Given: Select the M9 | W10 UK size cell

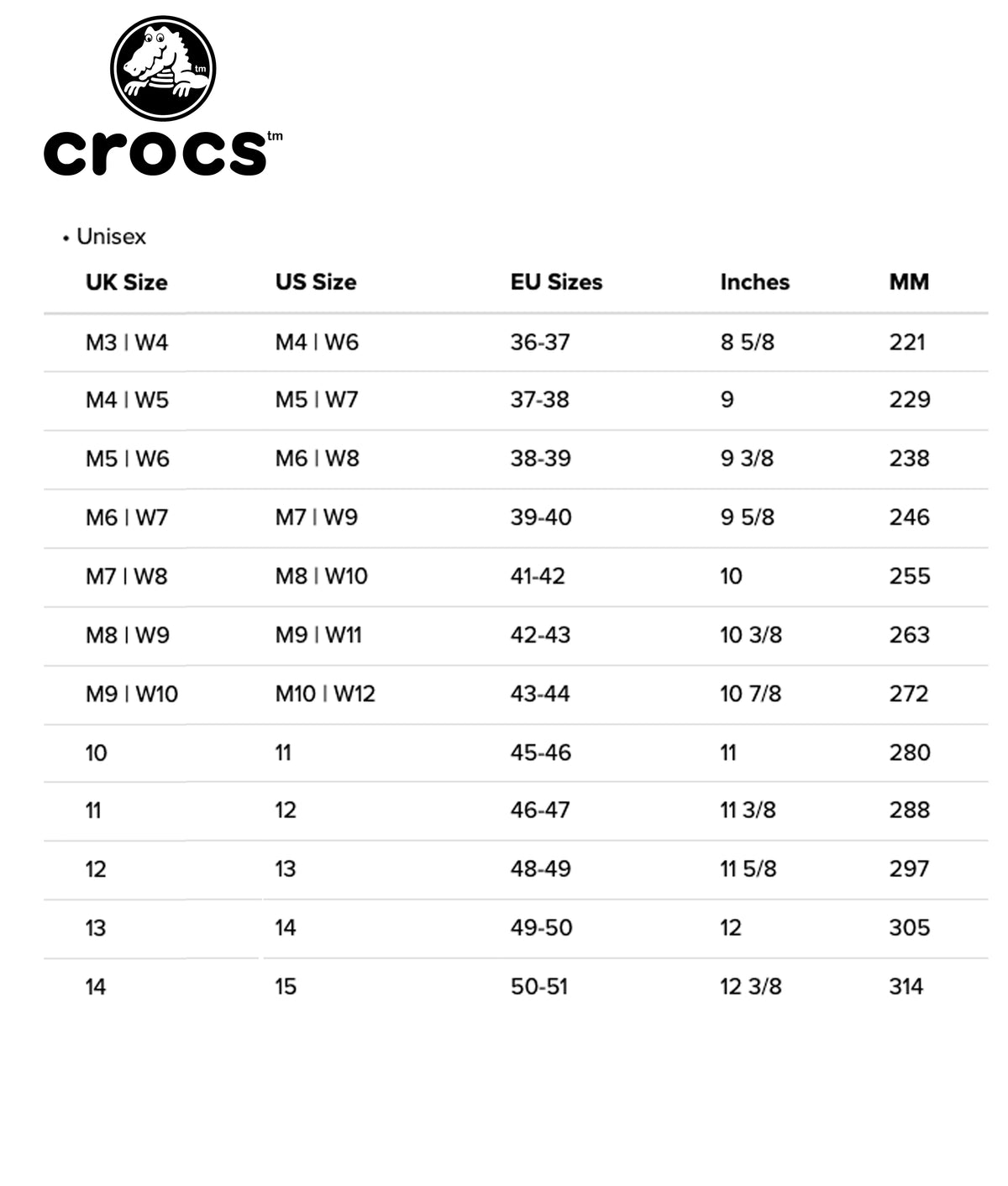Looking at the screenshot, I should (x=132, y=694).
